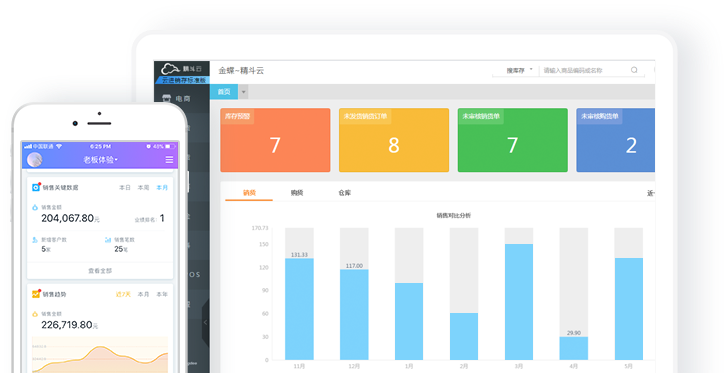Switch to the 购货 tab
The height and width of the screenshot is (373, 728).
[x=297, y=193]
